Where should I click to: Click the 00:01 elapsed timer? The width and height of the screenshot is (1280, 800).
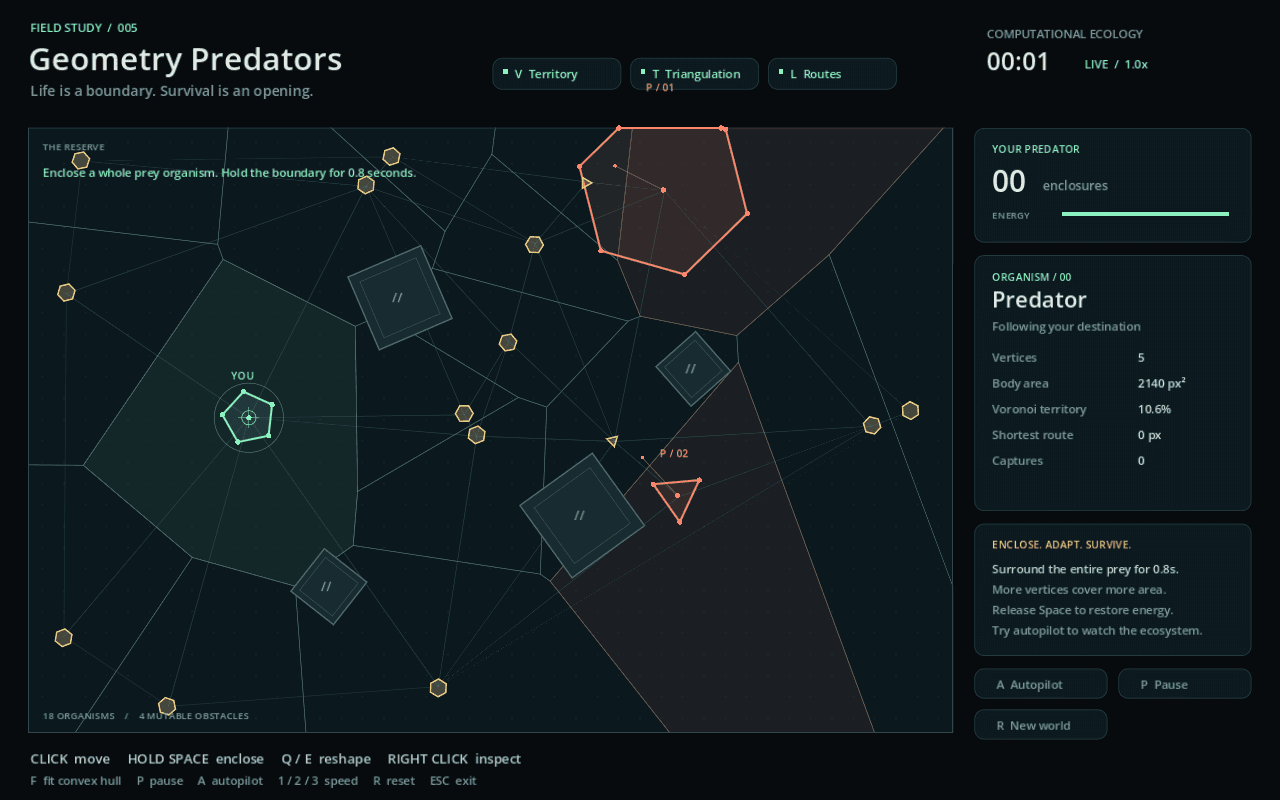tap(1018, 62)
